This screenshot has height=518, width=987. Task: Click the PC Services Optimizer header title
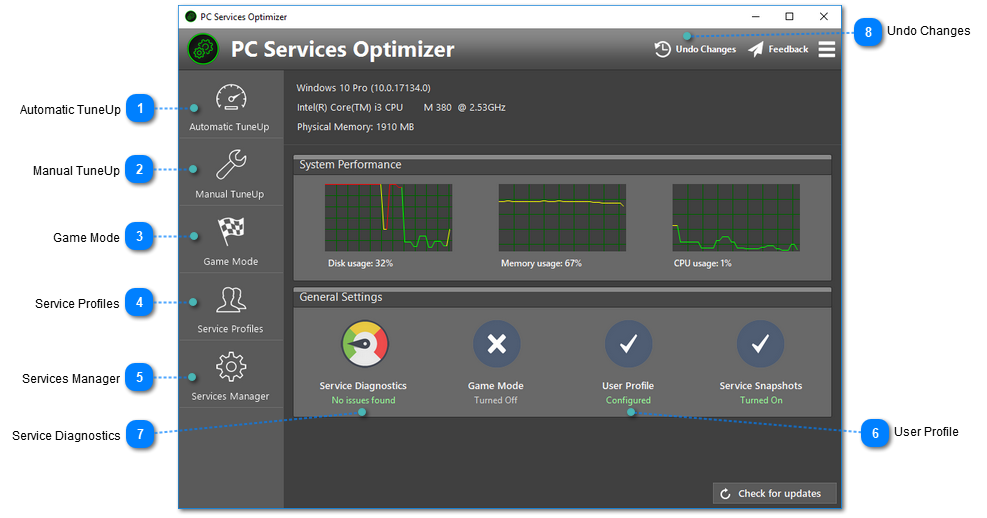click(342, 49)
